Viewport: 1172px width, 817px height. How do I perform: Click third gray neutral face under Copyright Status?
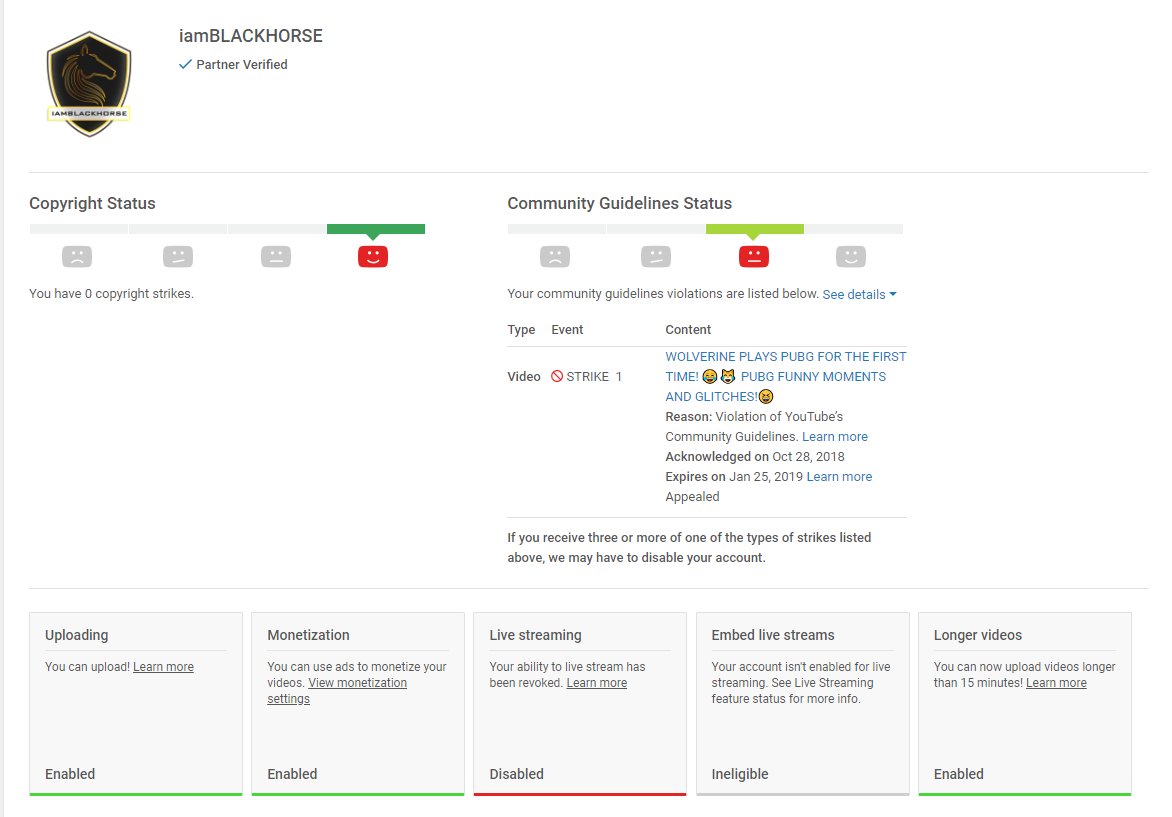click(276, 256)
